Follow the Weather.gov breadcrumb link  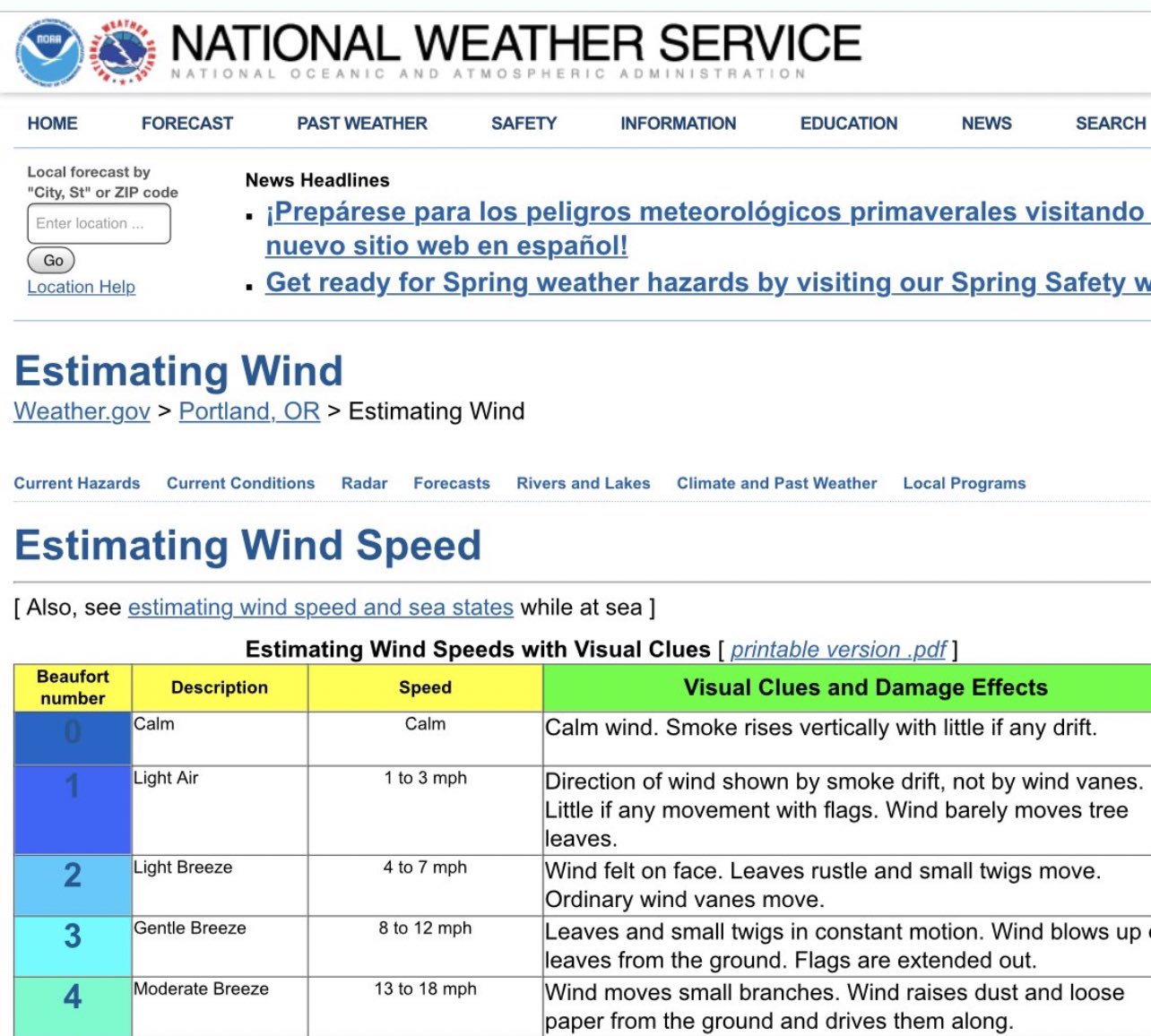pos(82,411)
